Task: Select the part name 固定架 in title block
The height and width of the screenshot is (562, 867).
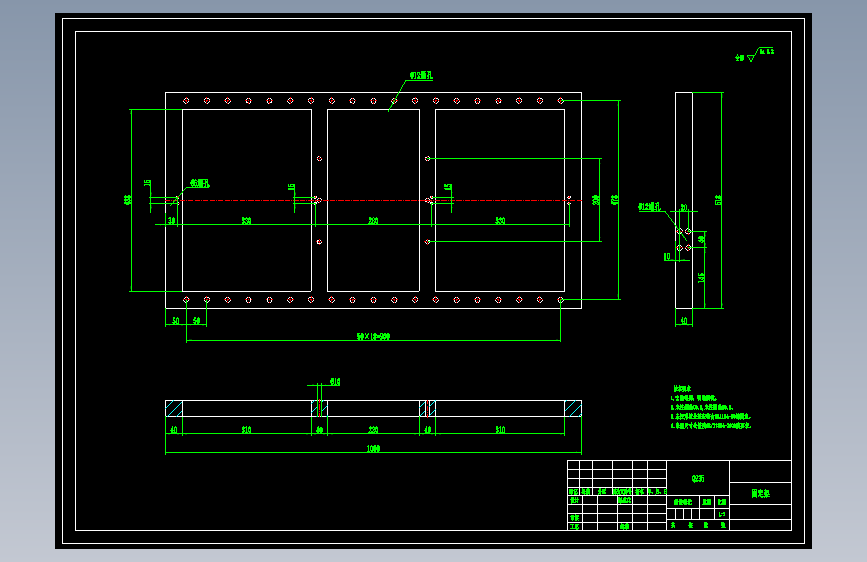Action: pos(760,493)
